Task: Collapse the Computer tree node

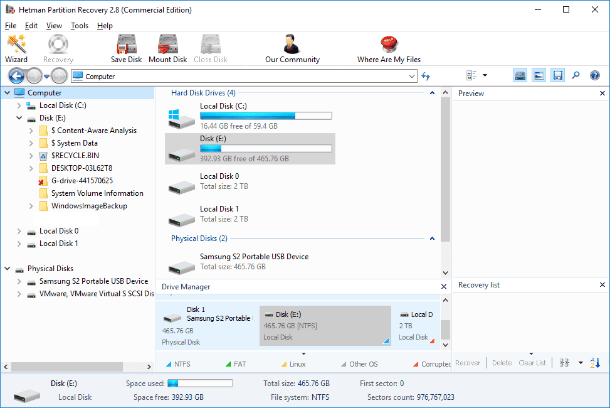Action: point(7,93)
